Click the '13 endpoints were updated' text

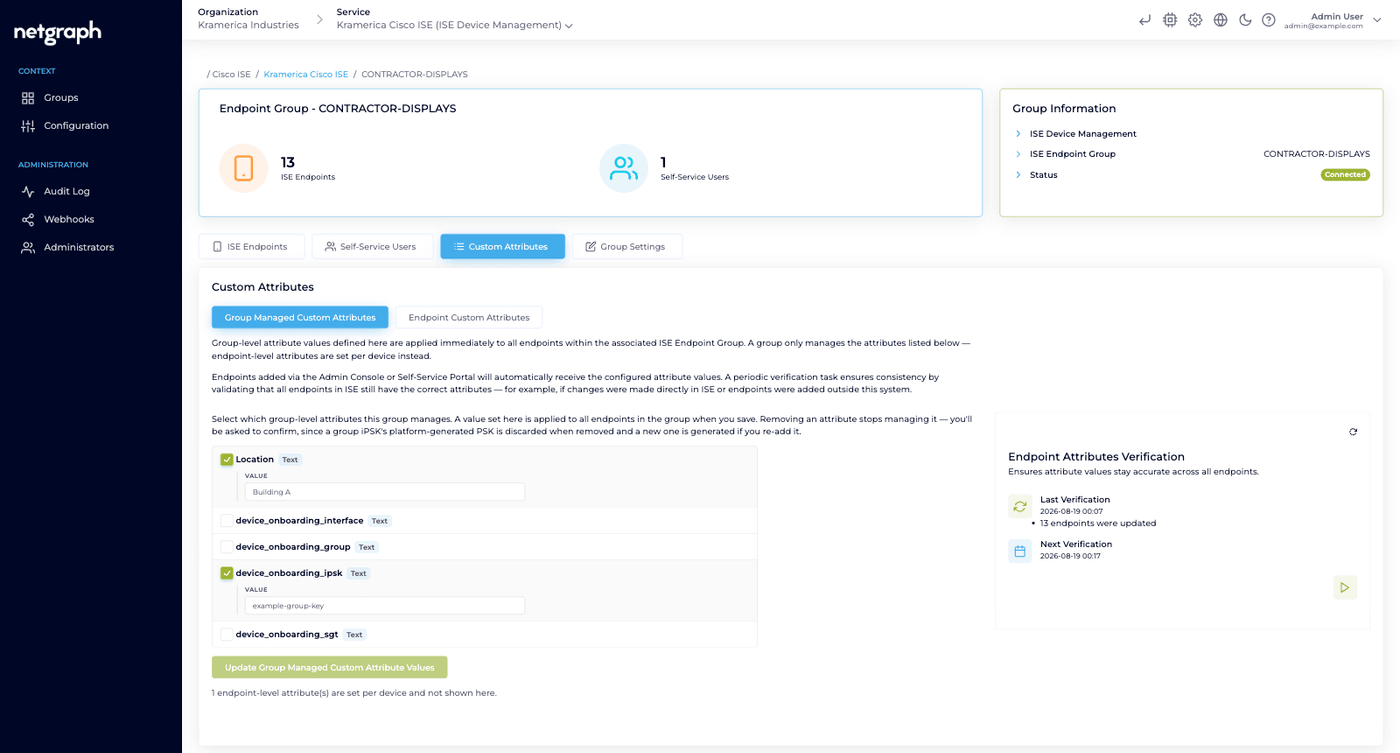tap(1098, 523)
